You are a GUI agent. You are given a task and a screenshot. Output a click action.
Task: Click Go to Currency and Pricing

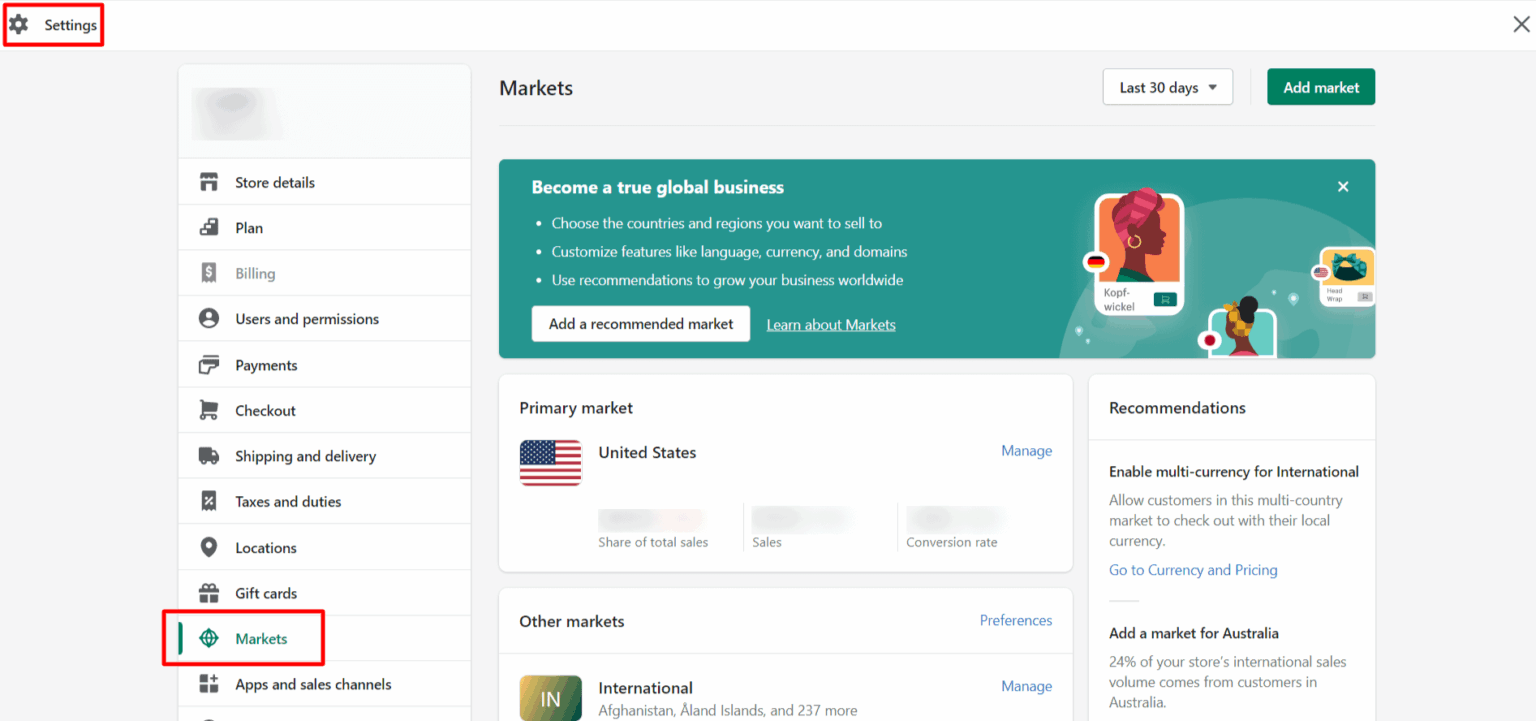pyautogui.click(x=1192, y=569)
